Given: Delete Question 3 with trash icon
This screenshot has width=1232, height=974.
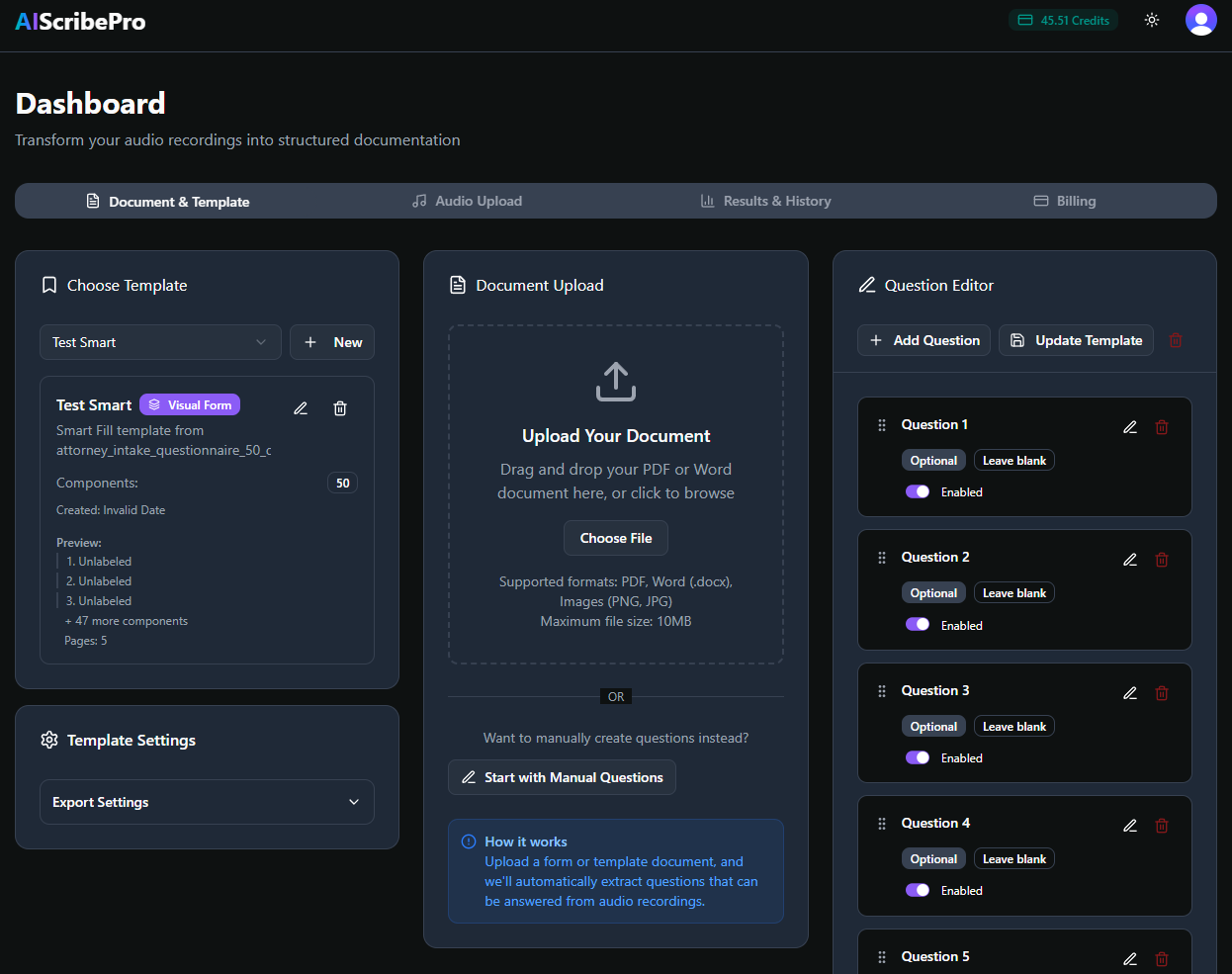Looking at the screenshot, I should 1162,693.
